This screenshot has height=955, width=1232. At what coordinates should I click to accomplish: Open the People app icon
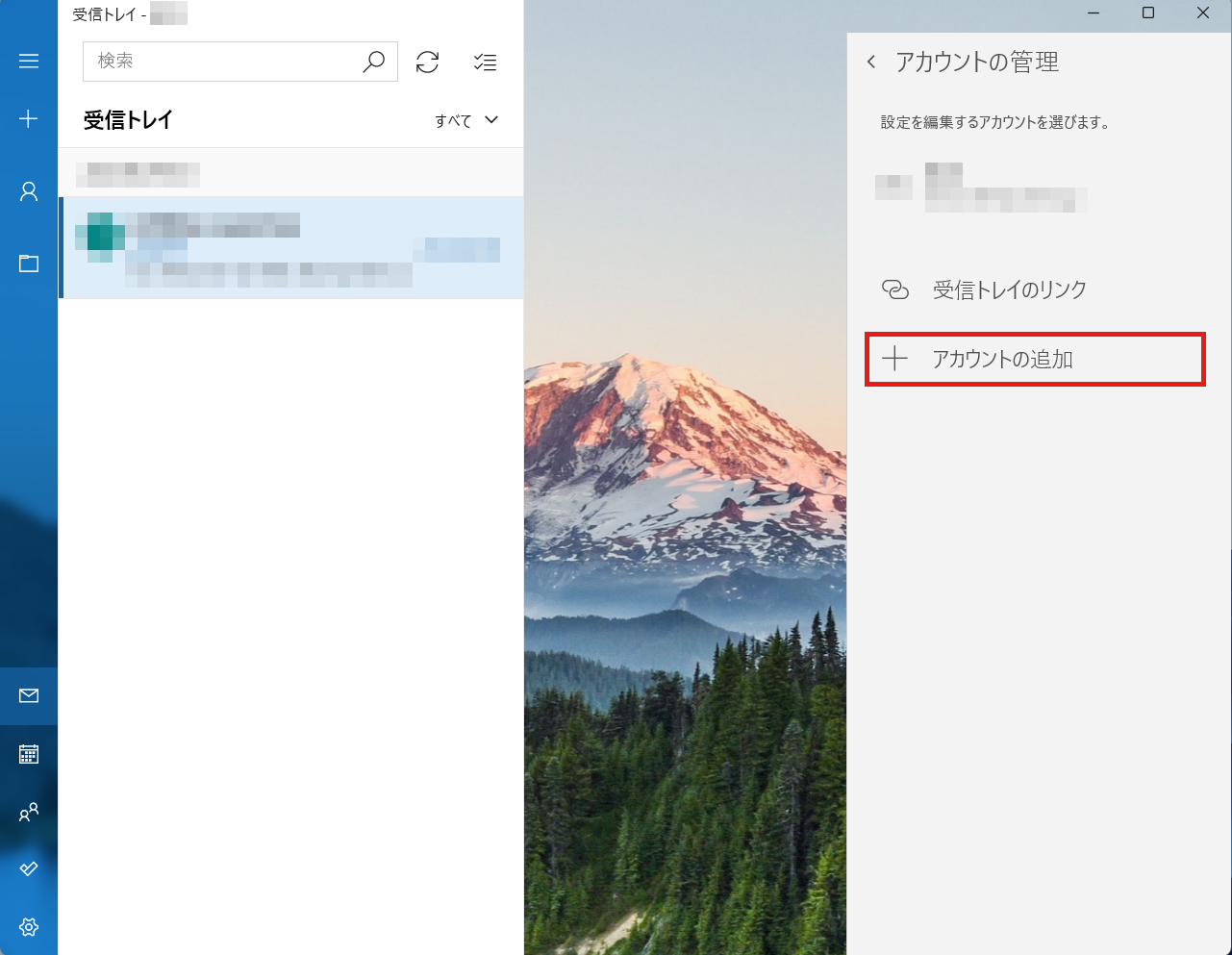point(29,812)
